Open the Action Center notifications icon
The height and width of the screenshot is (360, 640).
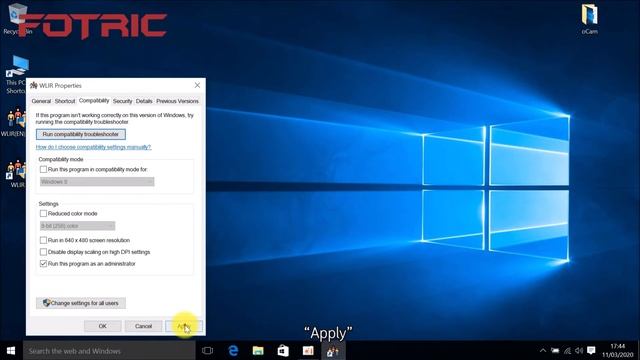pos(591,351)
